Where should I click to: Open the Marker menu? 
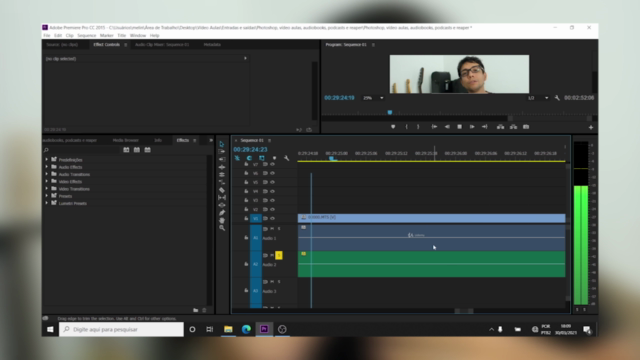coord(107,36)
